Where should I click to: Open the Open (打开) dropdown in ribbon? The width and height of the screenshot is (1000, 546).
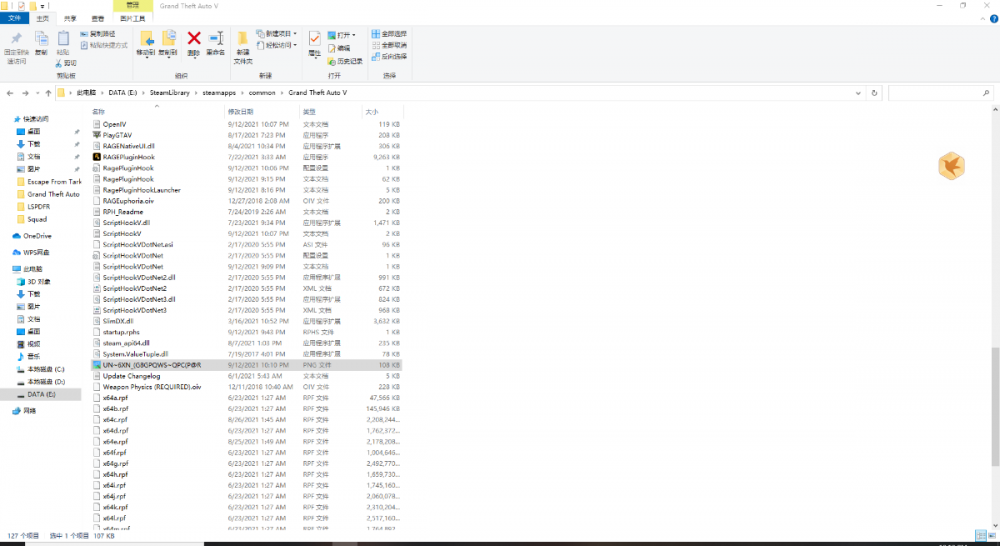tap(342, 34)
